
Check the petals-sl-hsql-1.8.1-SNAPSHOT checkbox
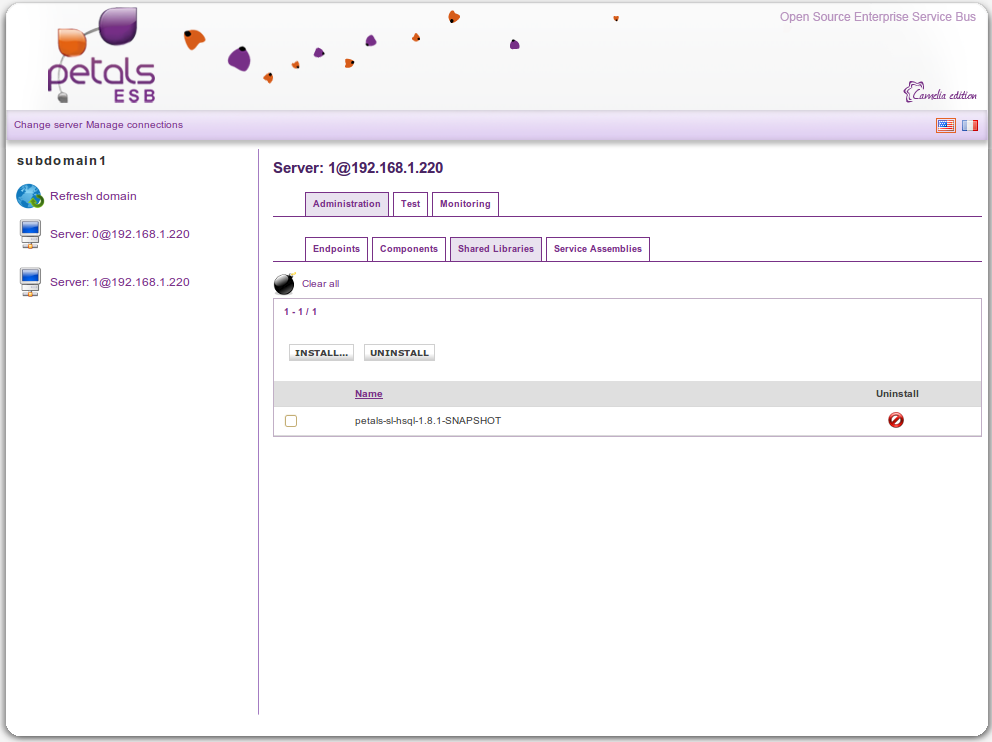(x=291, y=421)
